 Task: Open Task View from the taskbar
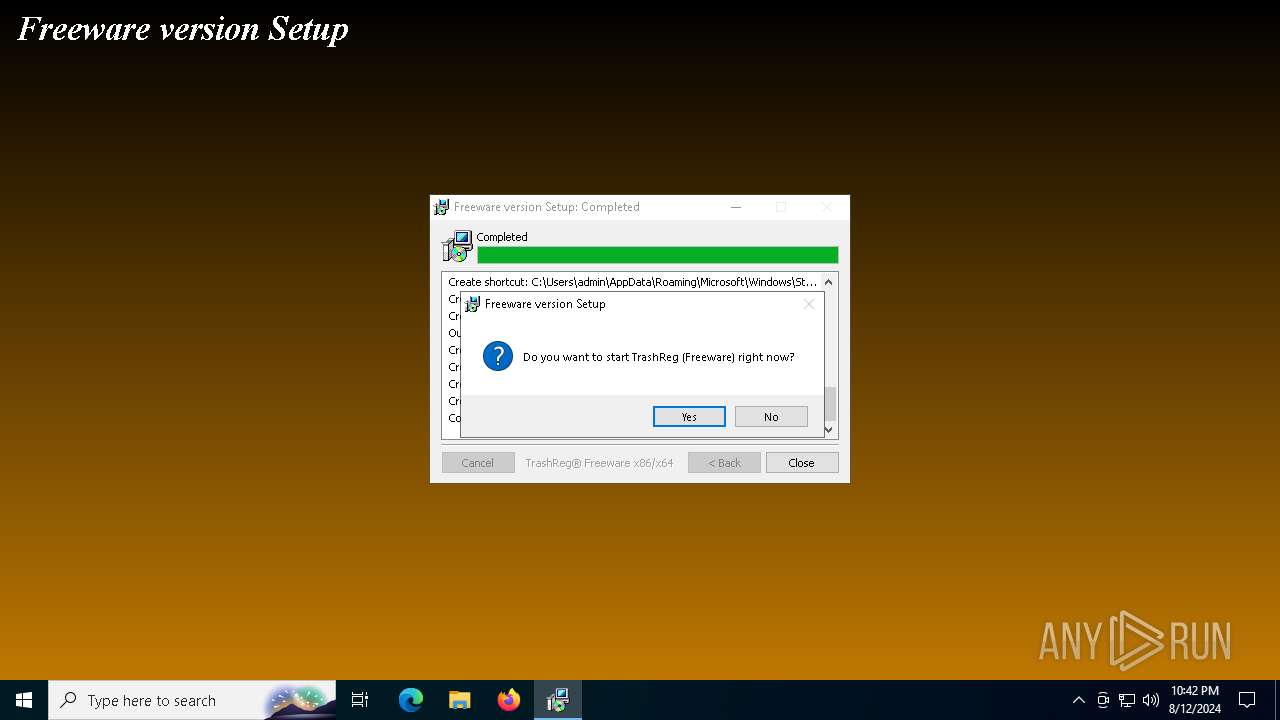[x=360, y=700]
